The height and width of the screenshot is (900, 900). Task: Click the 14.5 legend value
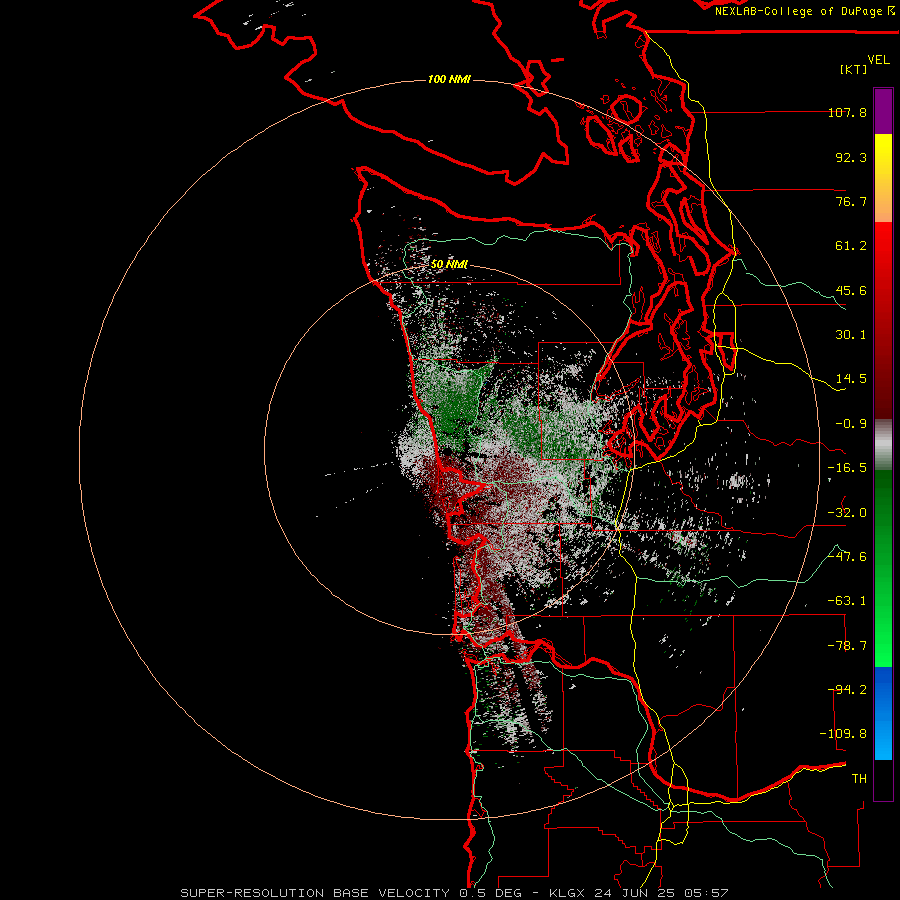click(x=851, y=379)
